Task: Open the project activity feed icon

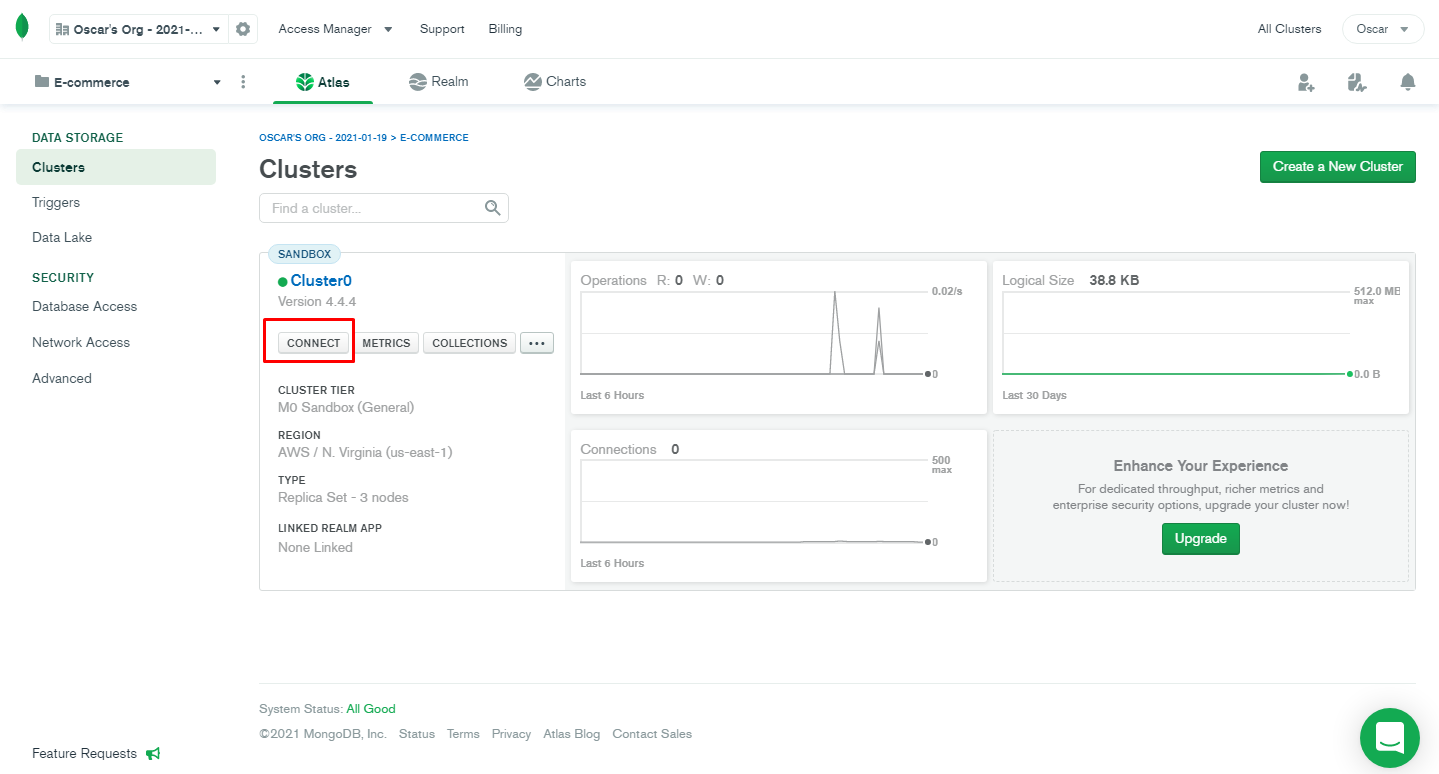Action: pos(1356,82)
